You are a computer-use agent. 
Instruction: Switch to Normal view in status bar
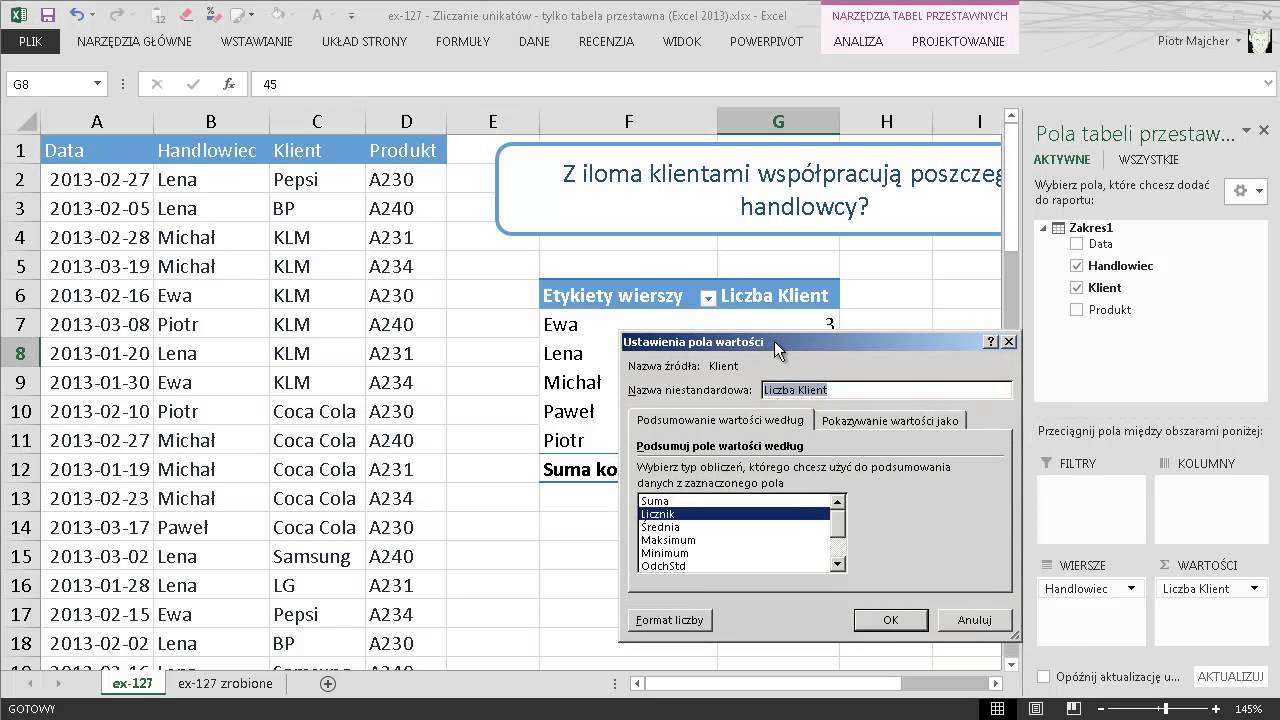tap(997, 709)
